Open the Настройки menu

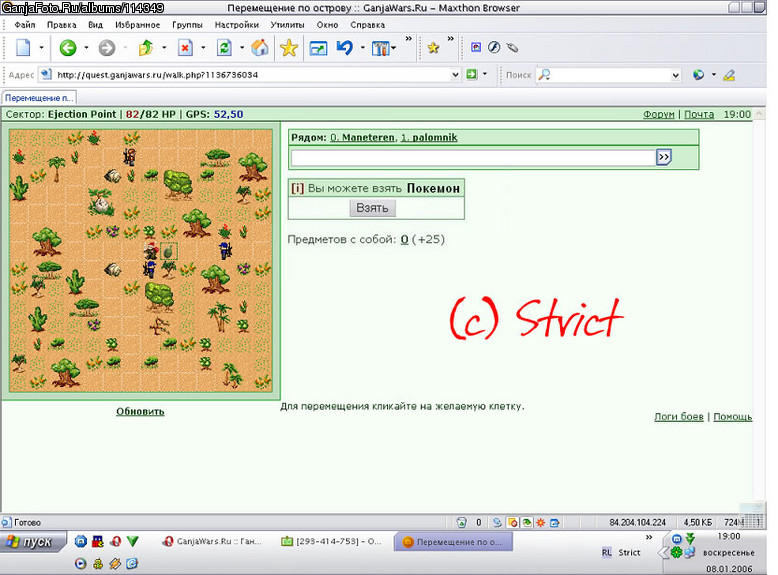coord(237,25)
